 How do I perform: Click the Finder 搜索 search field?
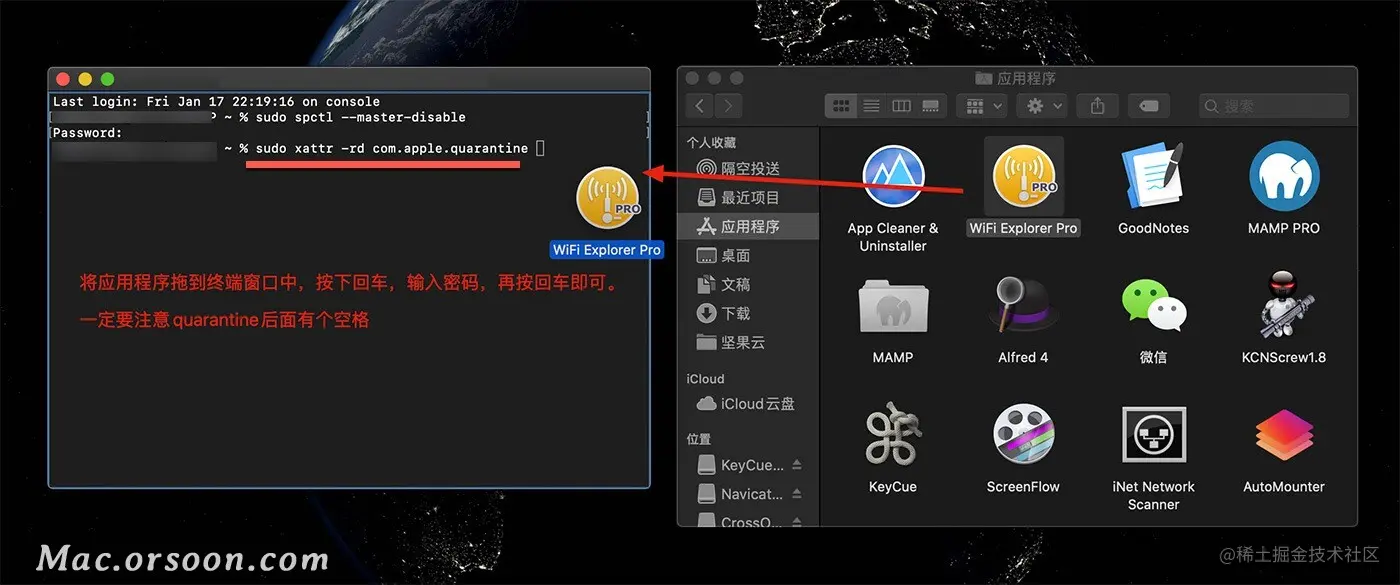coord(1274,105)
